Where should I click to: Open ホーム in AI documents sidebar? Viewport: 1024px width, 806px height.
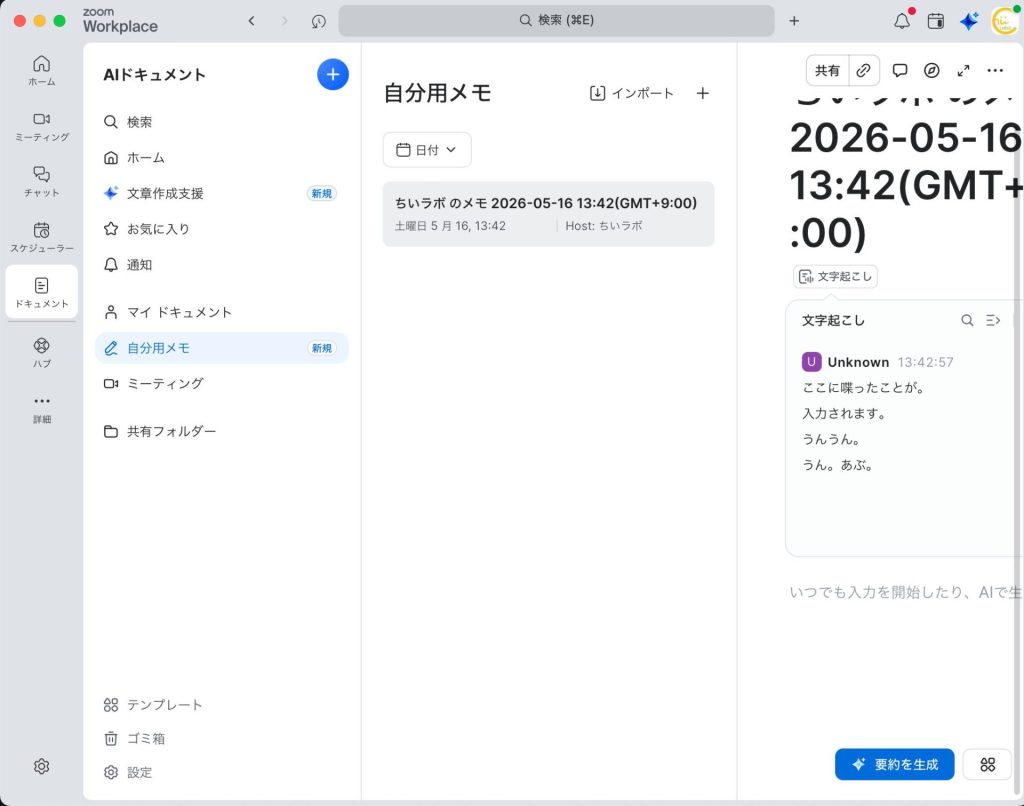coord(222,157)
